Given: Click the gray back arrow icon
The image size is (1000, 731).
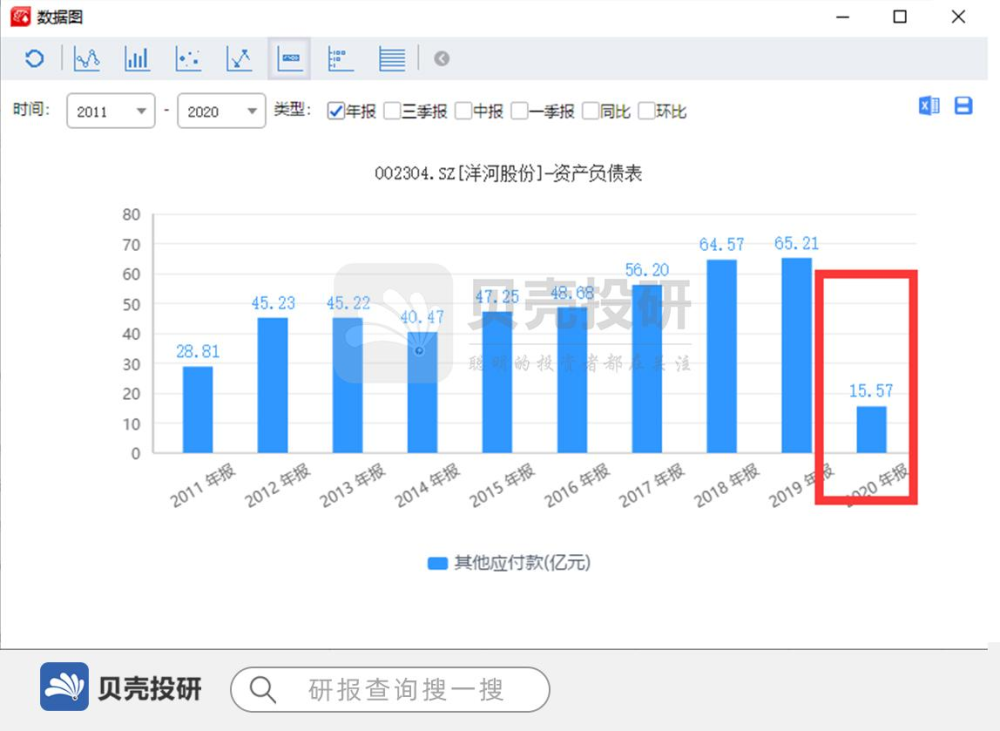Looking at the screenshot, I should coord(441,59).
